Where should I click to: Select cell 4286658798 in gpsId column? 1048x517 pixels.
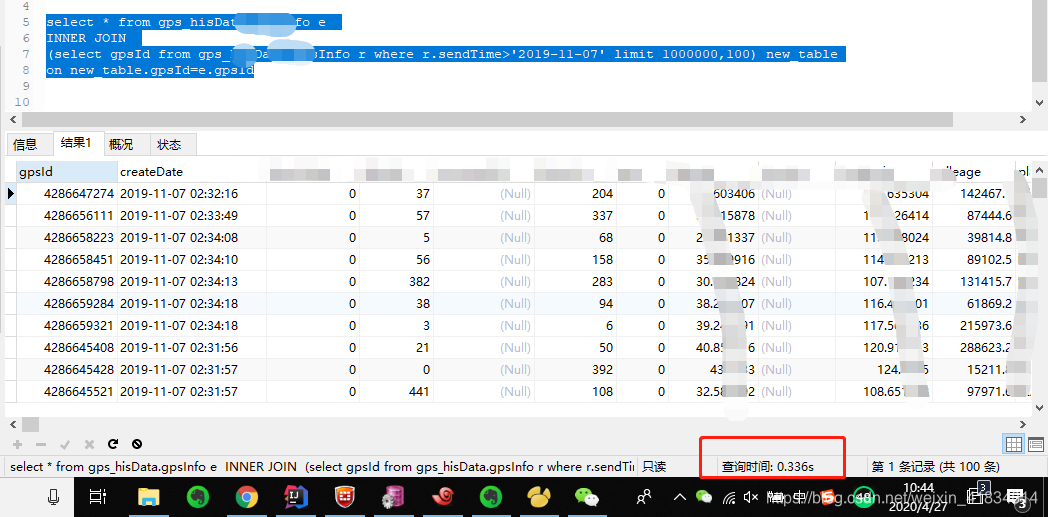coord(67,282)
